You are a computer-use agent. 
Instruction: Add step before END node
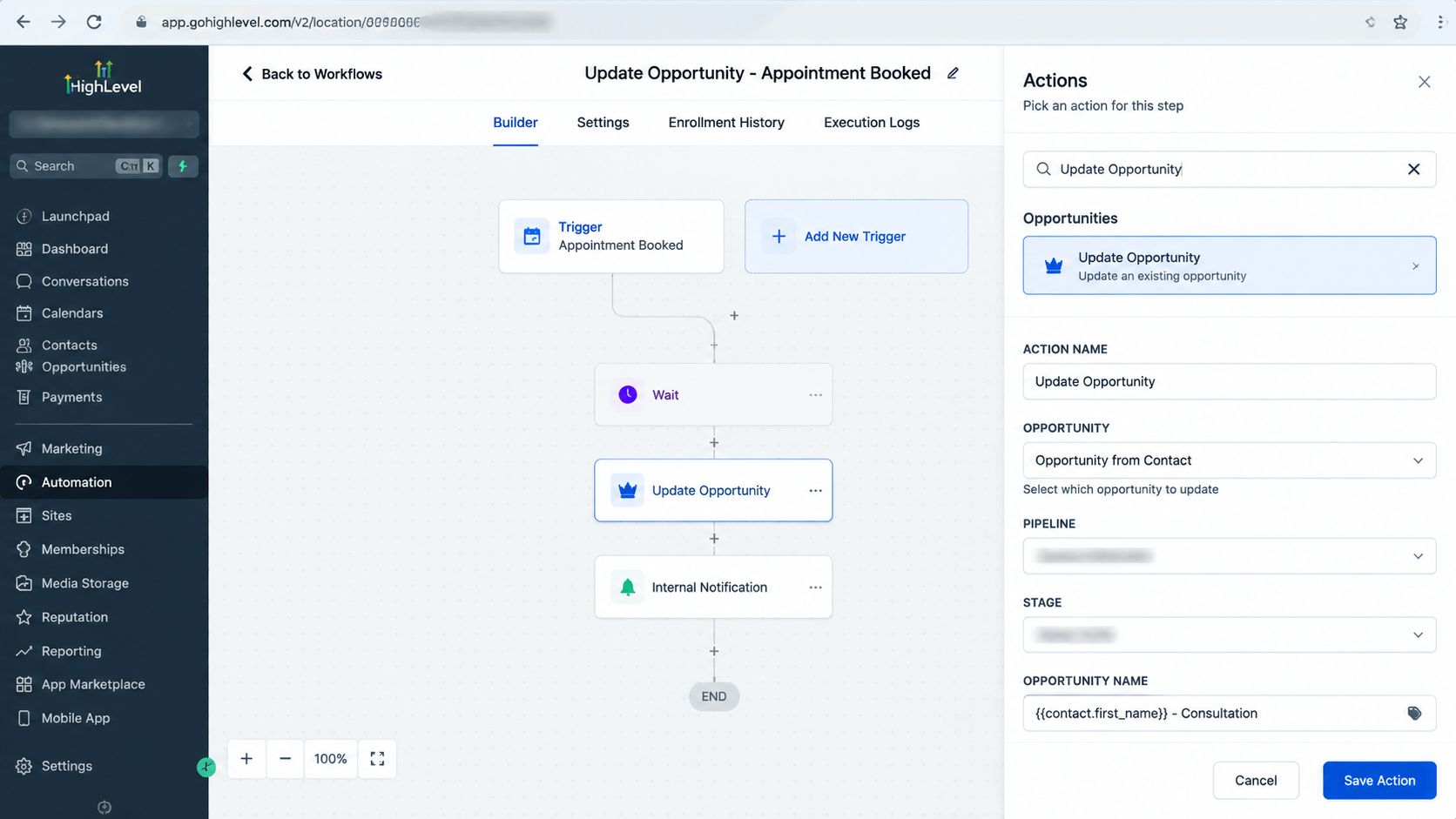(714, 650)
